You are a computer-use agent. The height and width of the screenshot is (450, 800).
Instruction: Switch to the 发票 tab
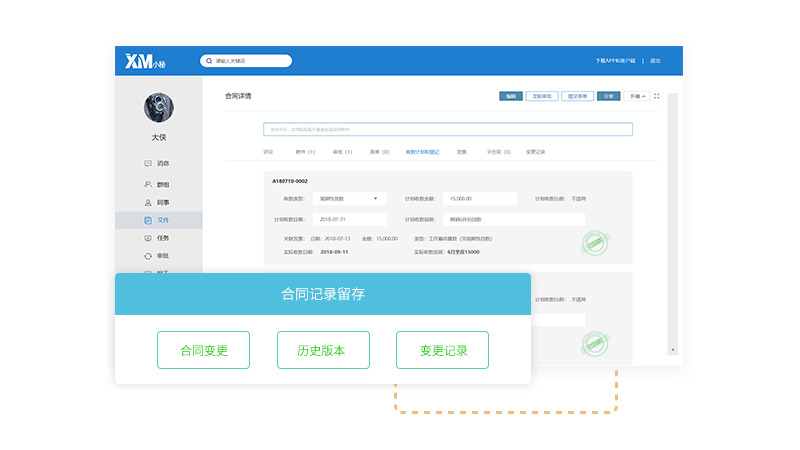point(462,152)
